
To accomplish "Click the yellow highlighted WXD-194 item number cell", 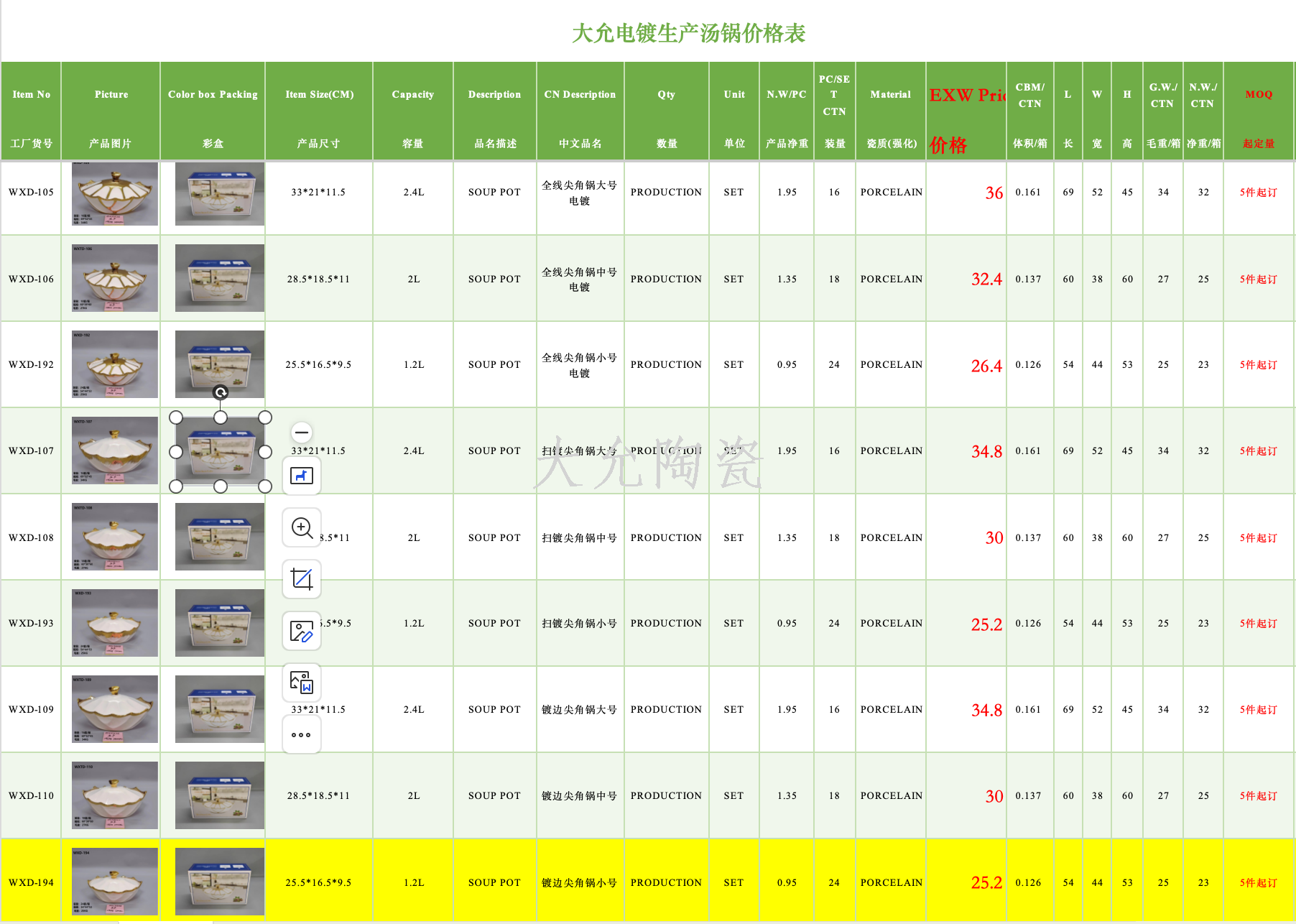I will click(31, 882).
